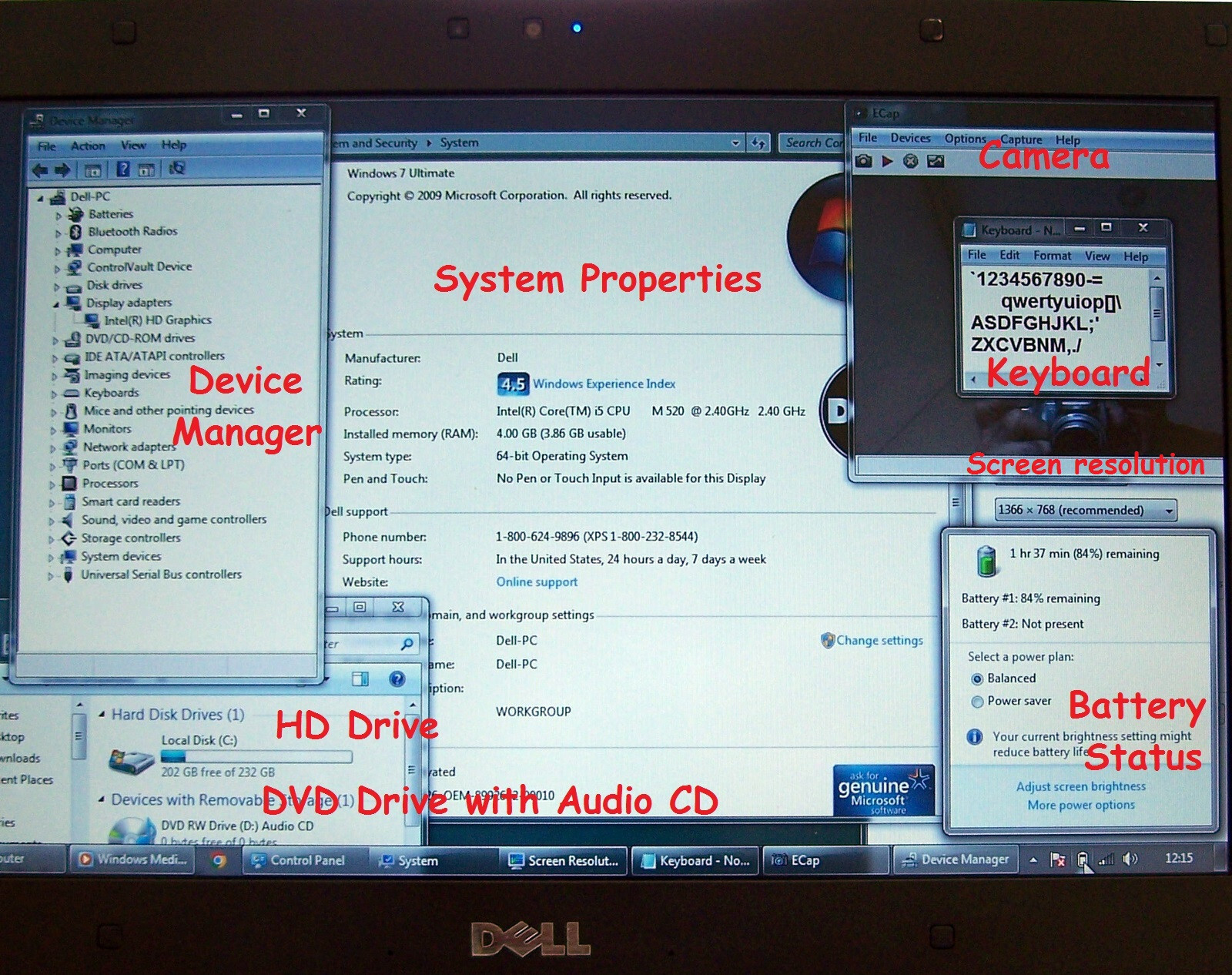Switch to Device Manager taskbar button

pos(956,859)
